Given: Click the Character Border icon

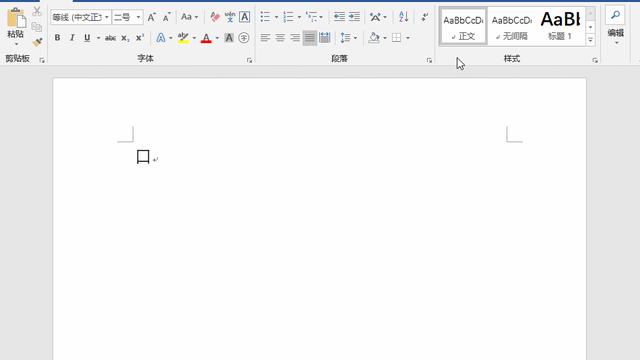Looking at the screenshot, I should [x=244, y=17].
